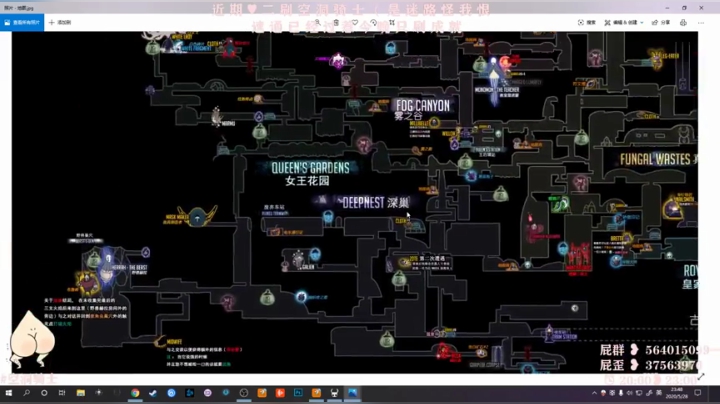This screenshot has width=720, height=404.
Task: Click the taskbar search magnifier
Action: [x=26, y=393]
